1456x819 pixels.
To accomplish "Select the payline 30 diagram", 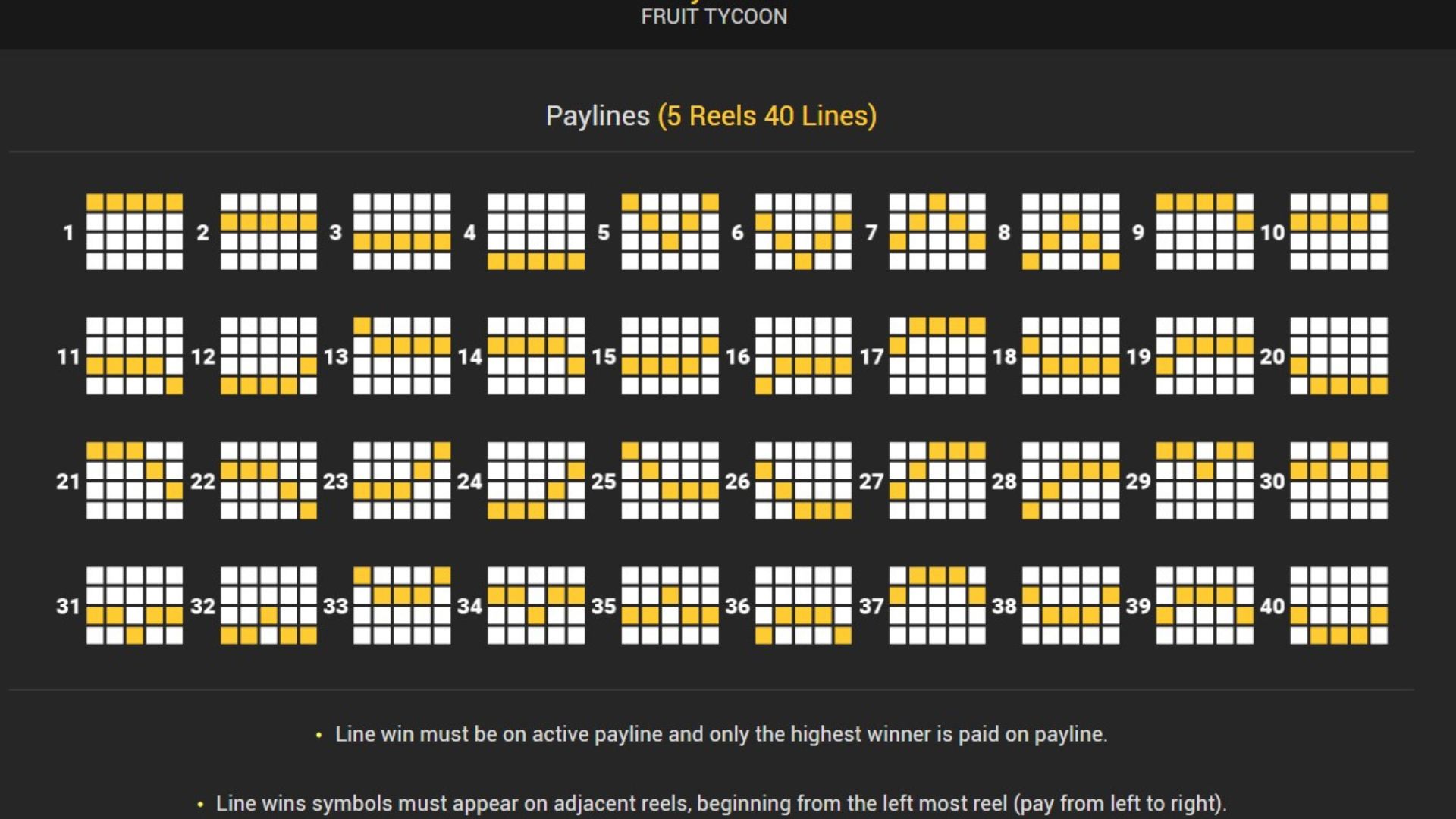I will pyautogui.click(x=1338, y=480).
